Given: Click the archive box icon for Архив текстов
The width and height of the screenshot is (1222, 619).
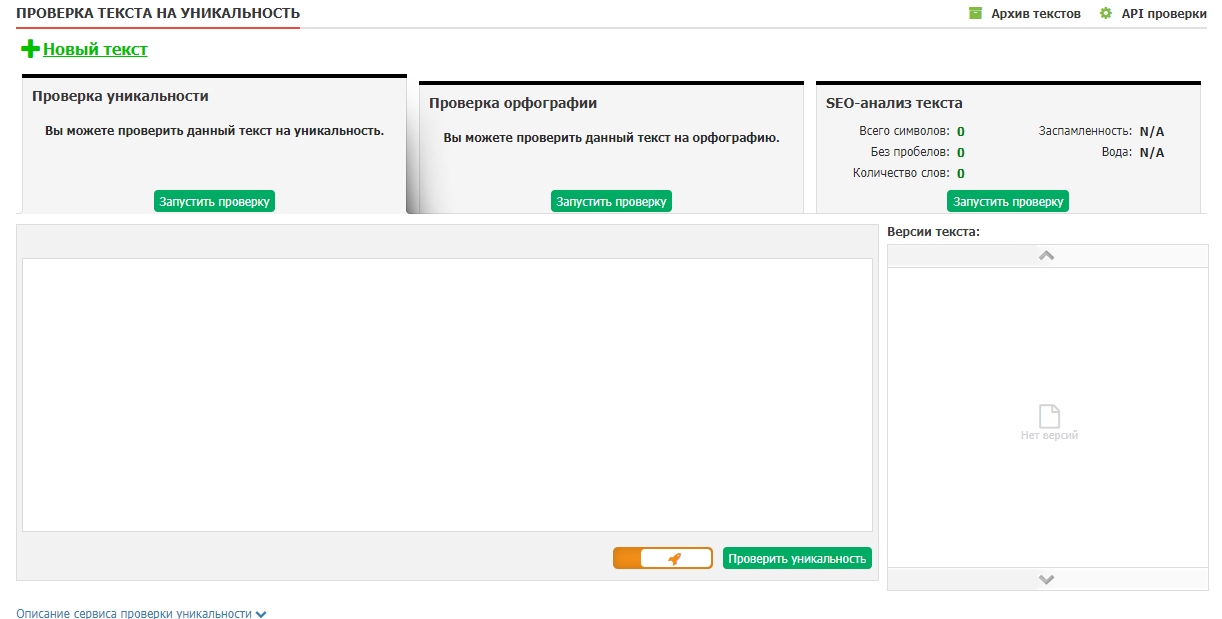Looking at the screenshot, I should click(x=975, y=14).
